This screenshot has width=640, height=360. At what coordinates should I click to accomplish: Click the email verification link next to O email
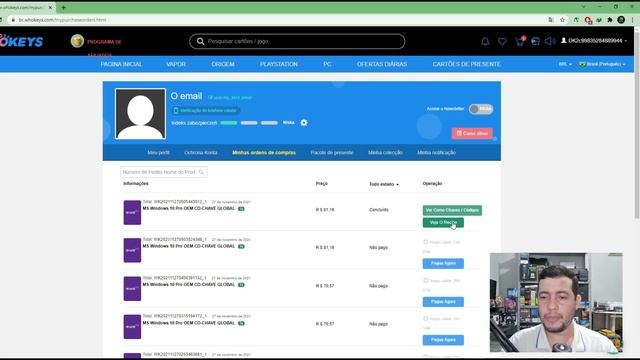click(x=230, y=98)
